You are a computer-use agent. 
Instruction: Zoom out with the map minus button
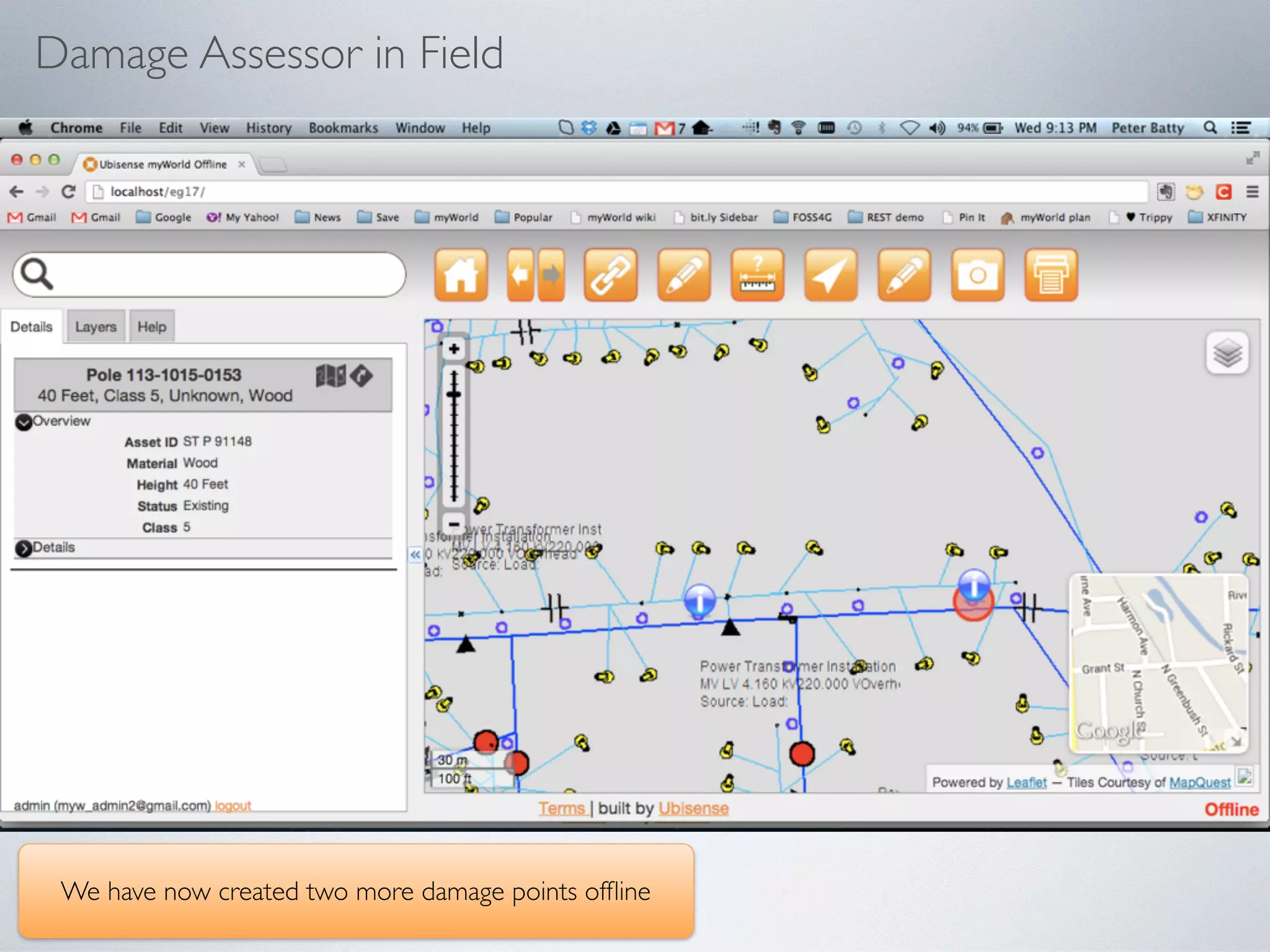[454, 524]
